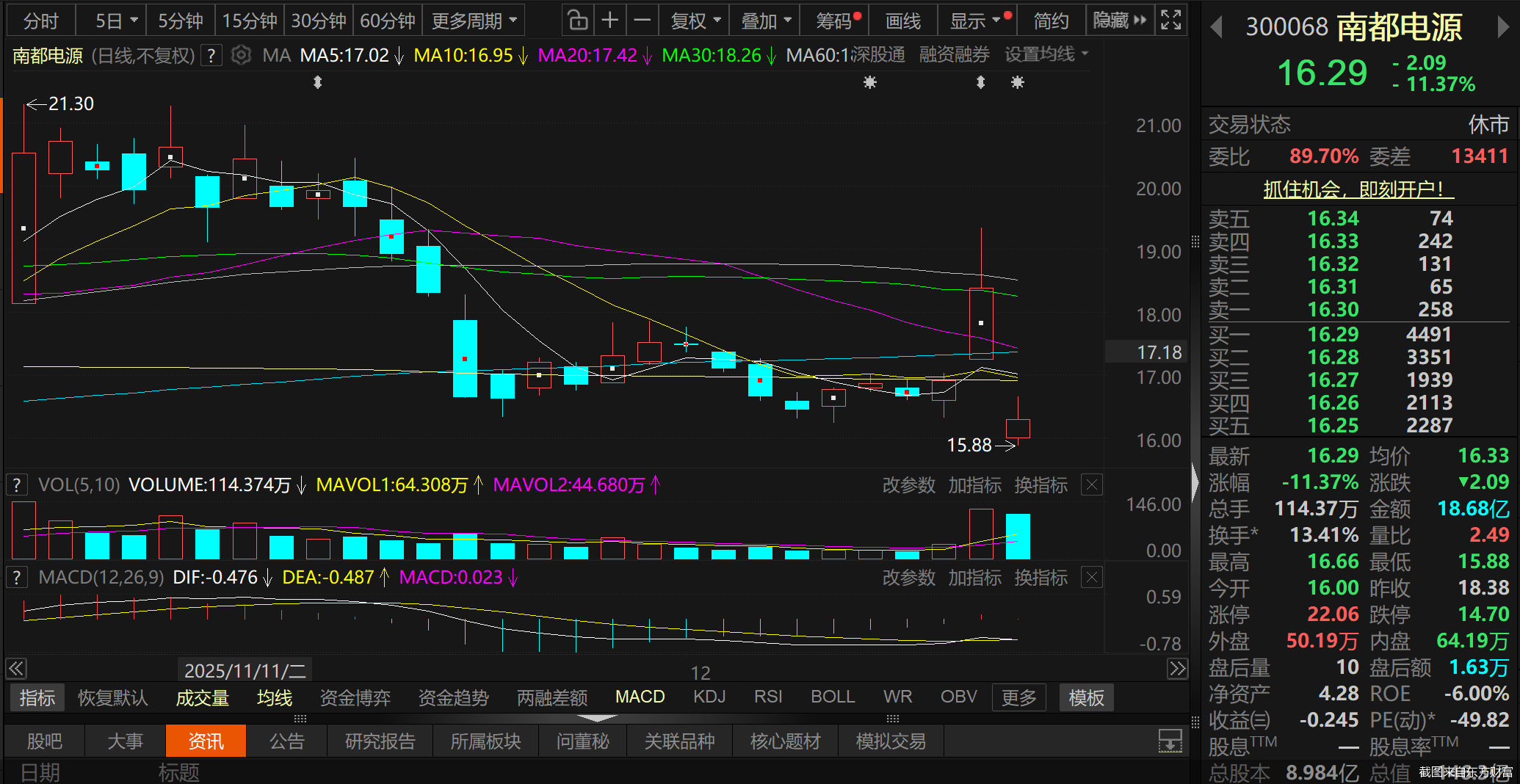
Task: Click the data export icon at bottom right
Action: [x=1170, y=742]
